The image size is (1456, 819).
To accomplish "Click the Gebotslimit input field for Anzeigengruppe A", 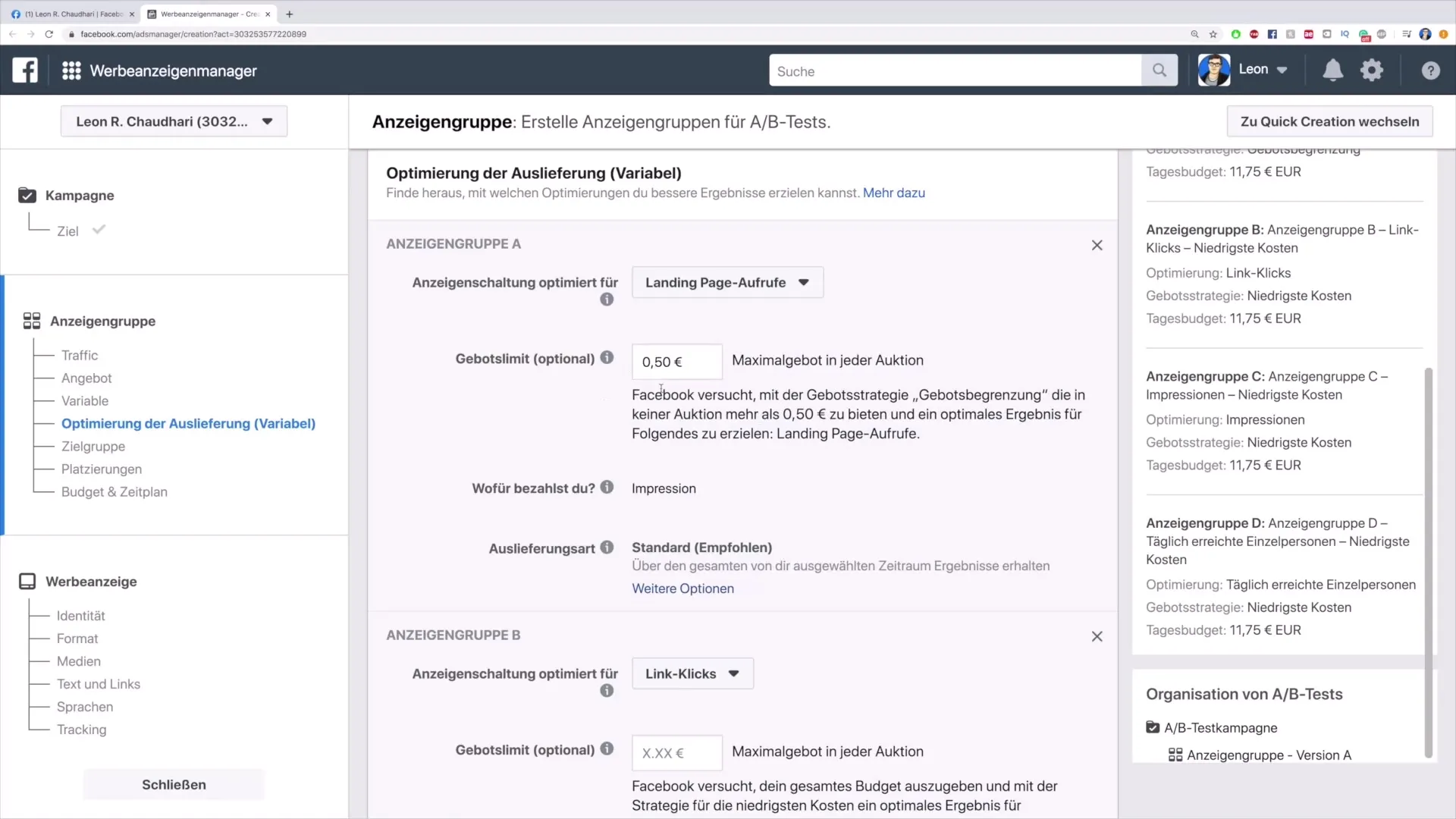I will pos(676,361).
